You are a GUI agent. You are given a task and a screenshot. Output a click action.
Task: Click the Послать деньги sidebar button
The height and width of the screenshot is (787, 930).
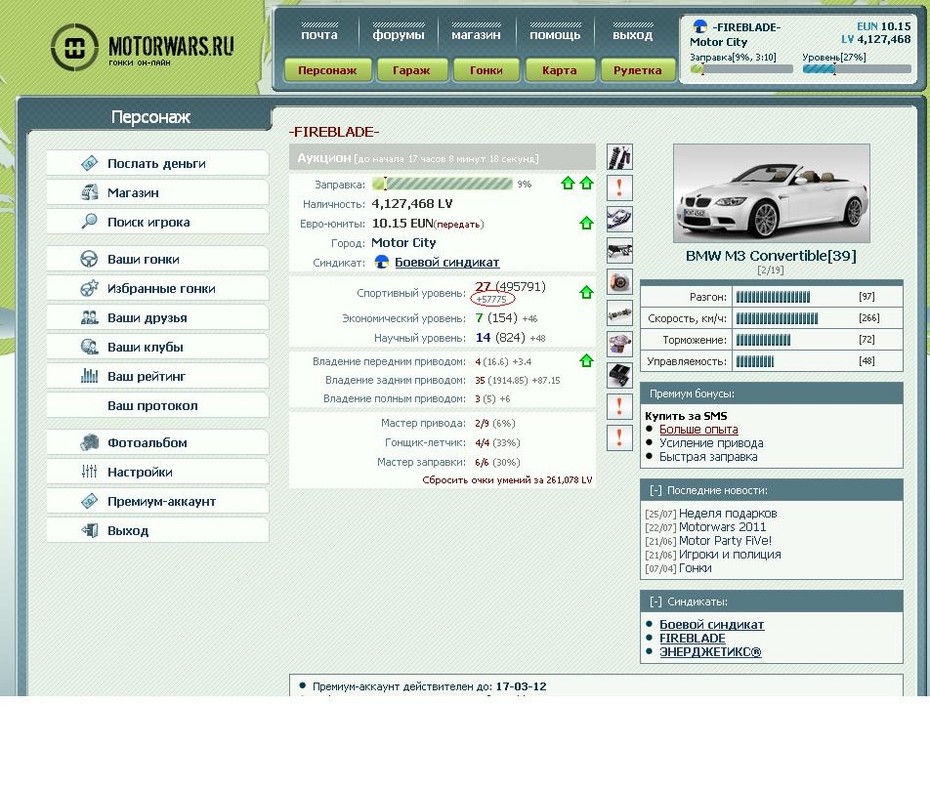pyautogui.click(x=157, y=163)
